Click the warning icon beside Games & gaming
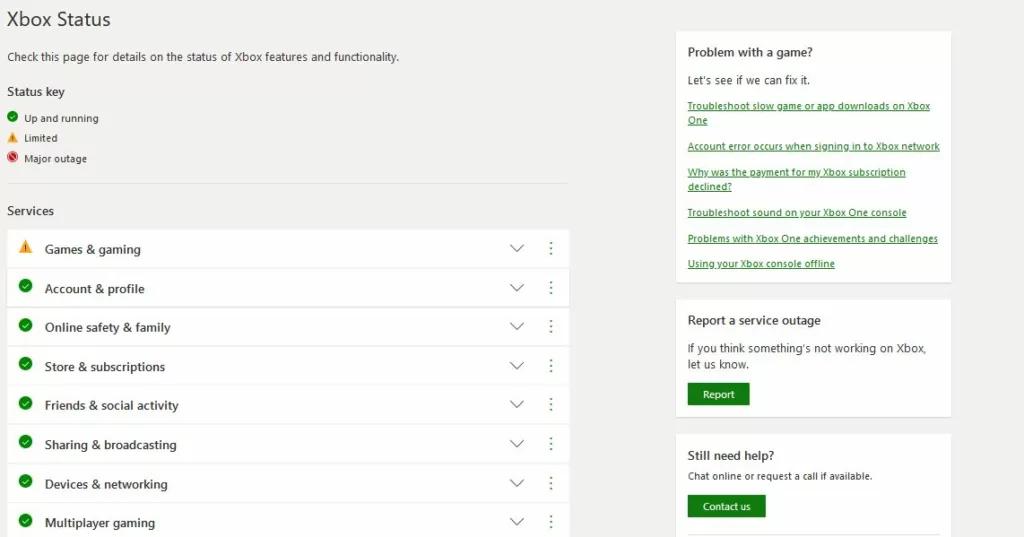1024x537 pixels. [x=25, y=247]
